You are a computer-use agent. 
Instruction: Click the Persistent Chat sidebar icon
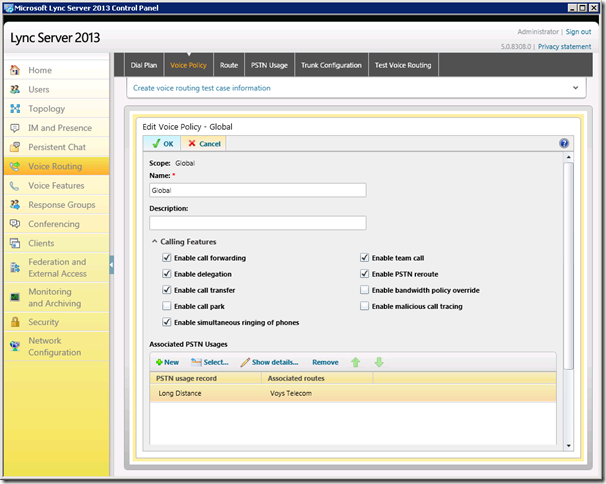pos(15,147)
